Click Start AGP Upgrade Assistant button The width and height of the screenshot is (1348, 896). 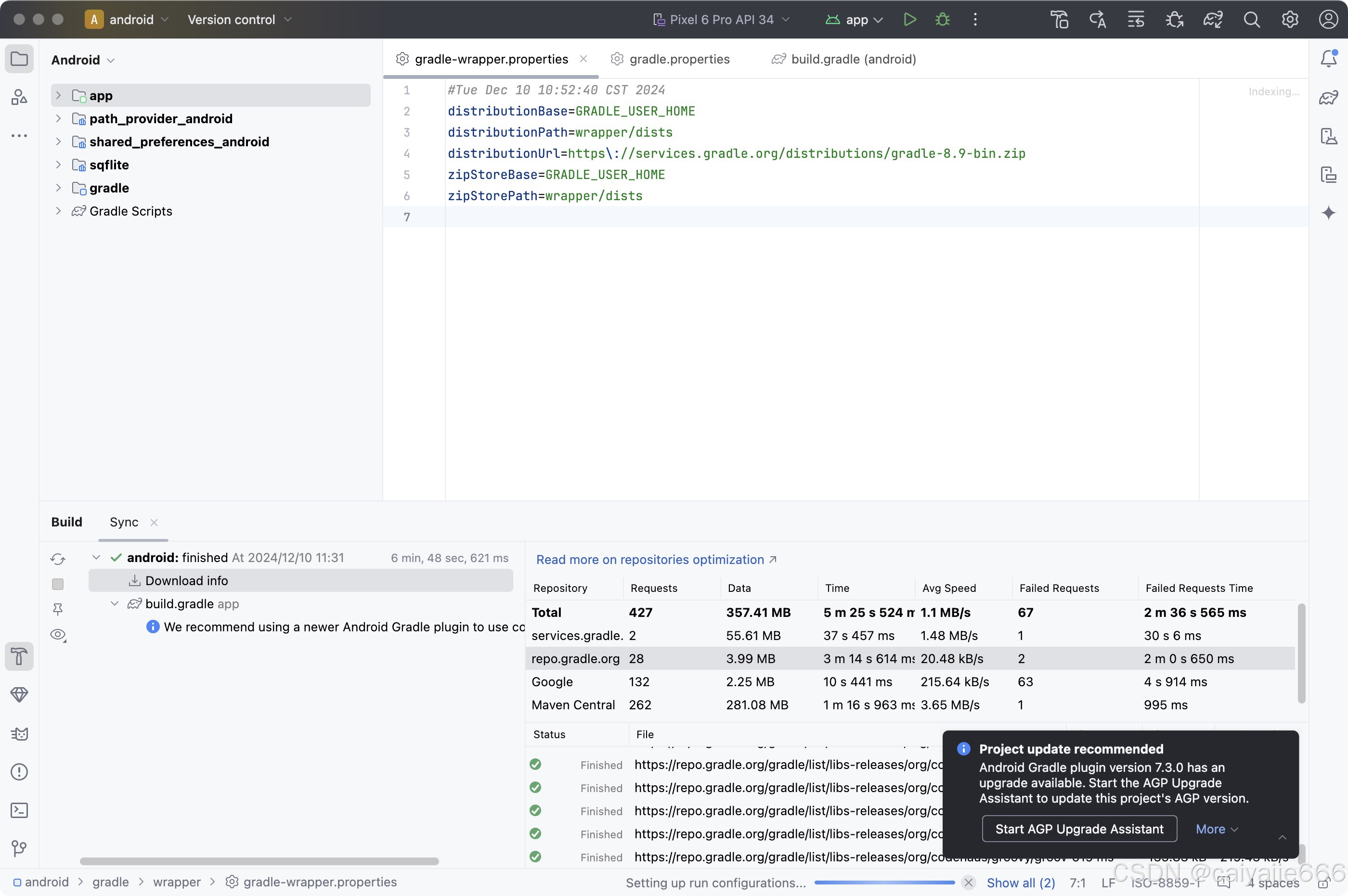tap(1079, 829)
